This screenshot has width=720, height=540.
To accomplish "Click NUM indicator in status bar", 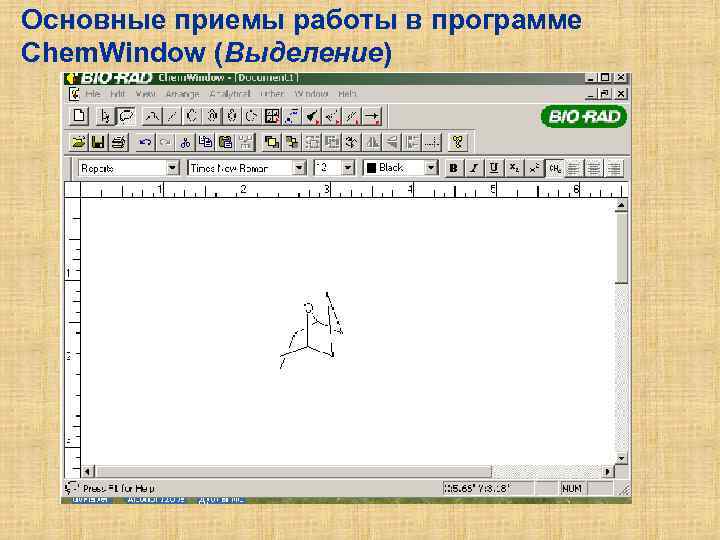I will pos(572,489).
